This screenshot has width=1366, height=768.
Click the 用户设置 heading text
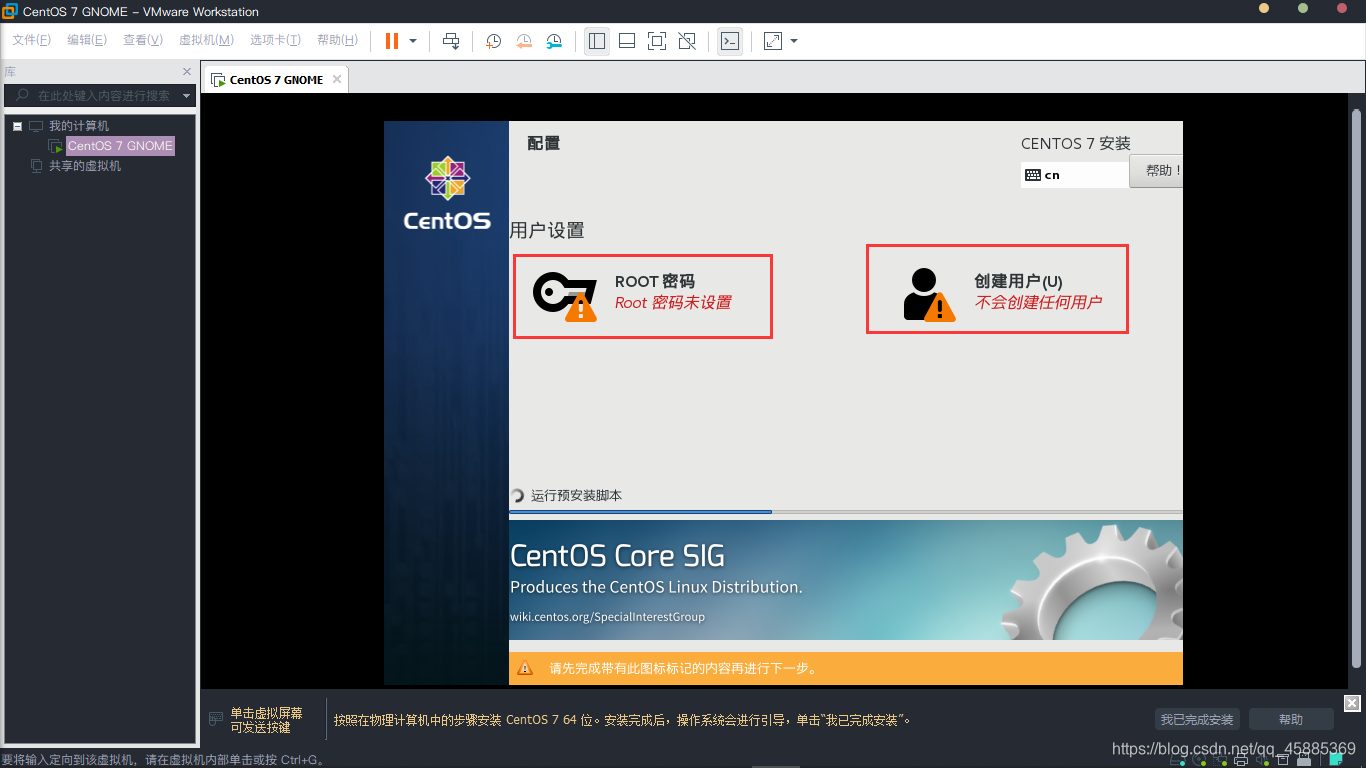[547, 230]
